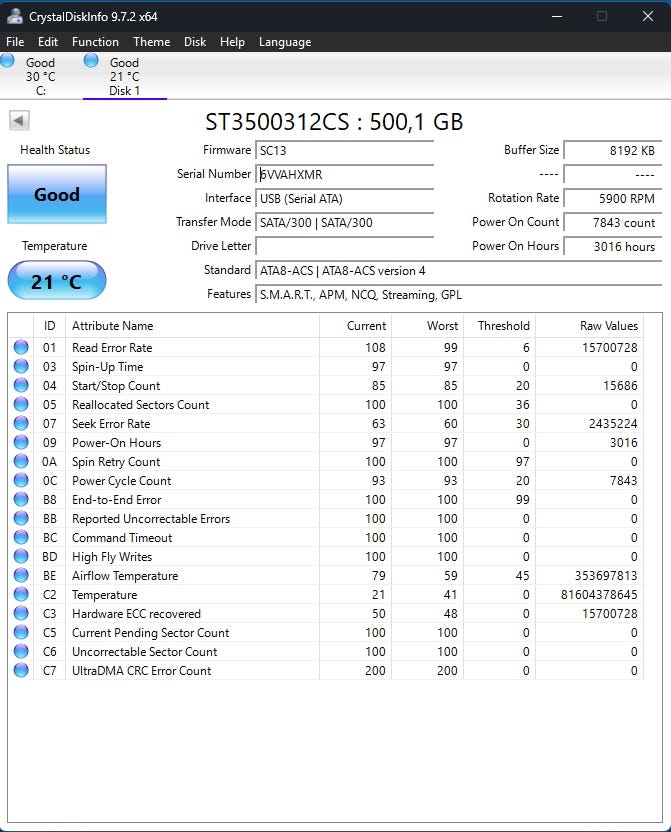Click the blue status orb for drive C:

click(7, 60)
